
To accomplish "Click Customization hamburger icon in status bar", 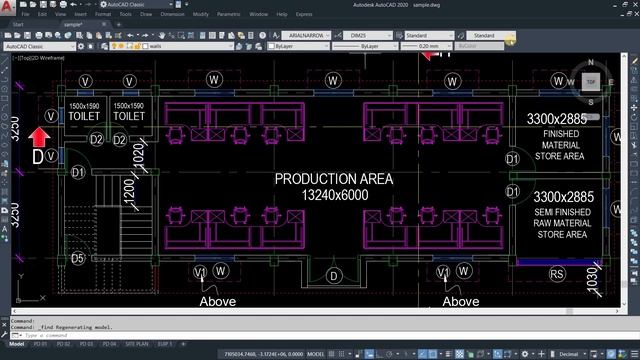I will click(634, 354).
